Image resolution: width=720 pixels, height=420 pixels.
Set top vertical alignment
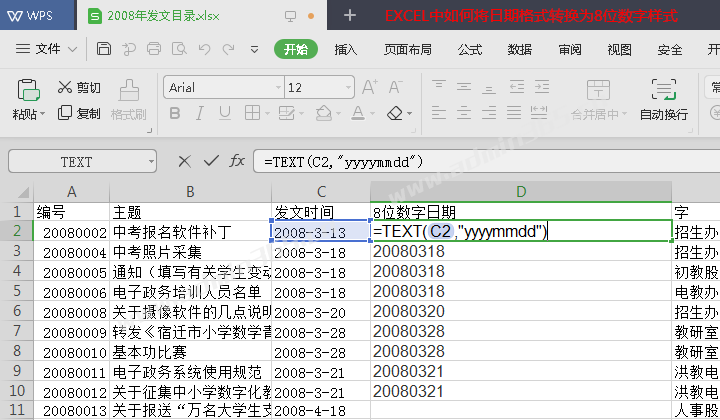439,86
